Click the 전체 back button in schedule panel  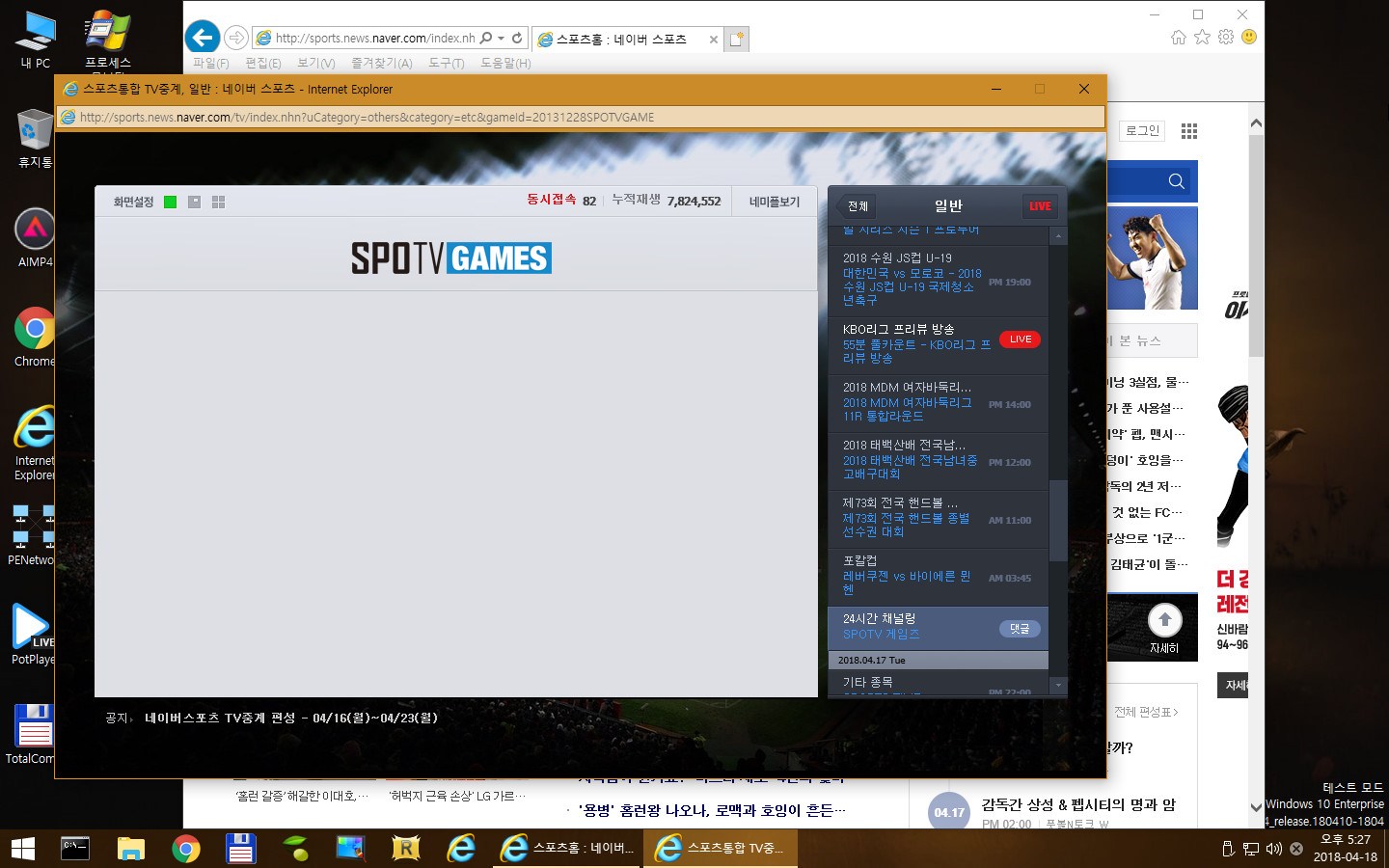tap(858, 206)
